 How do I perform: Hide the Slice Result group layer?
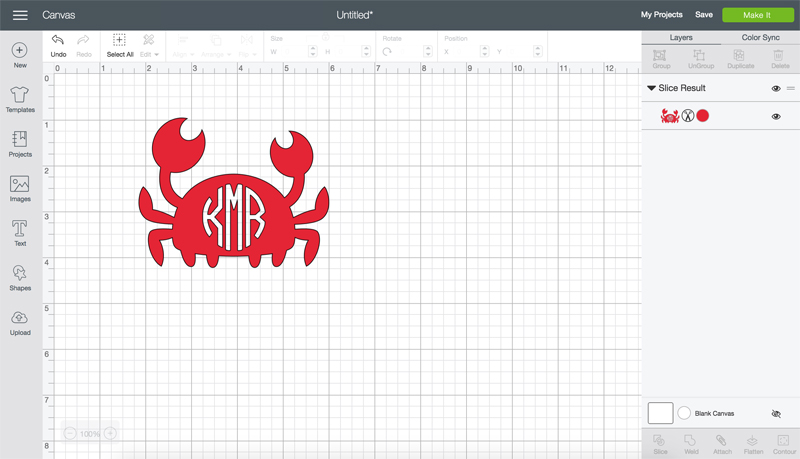pyautogui.click(x=776, y=88)
